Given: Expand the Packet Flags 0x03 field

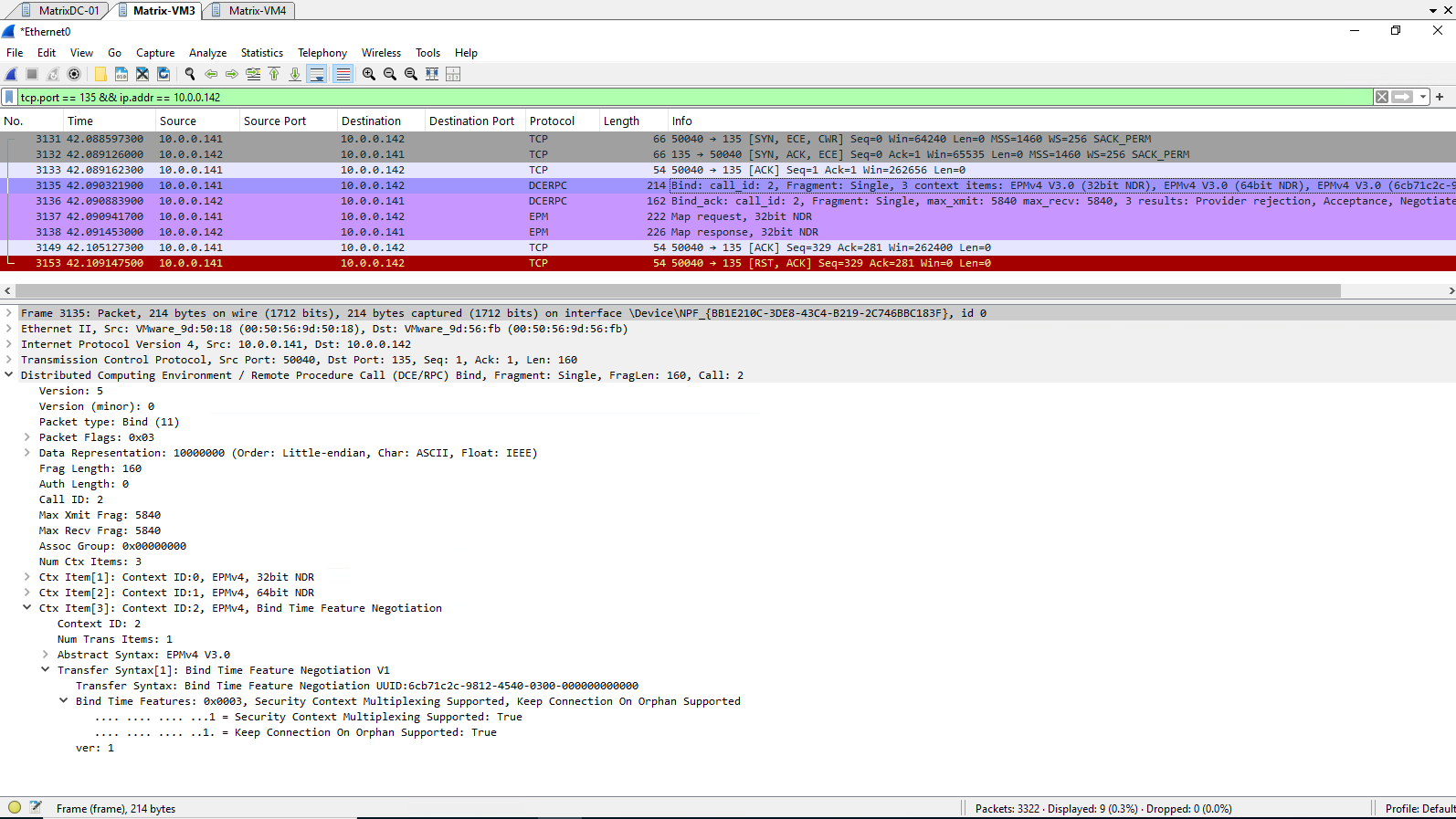Looking at the screenshot, I should coord(27,437).
